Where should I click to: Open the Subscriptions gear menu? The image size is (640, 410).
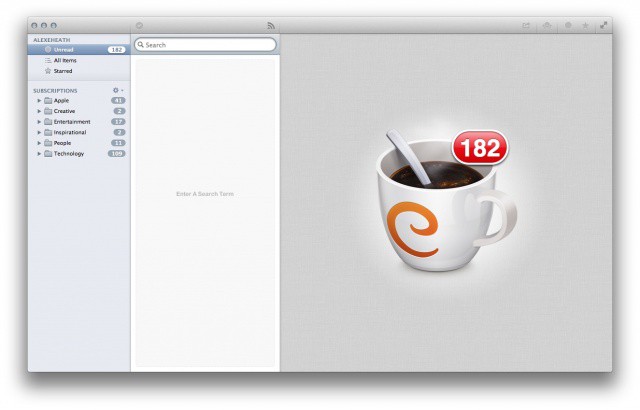[x=117, y=90]
